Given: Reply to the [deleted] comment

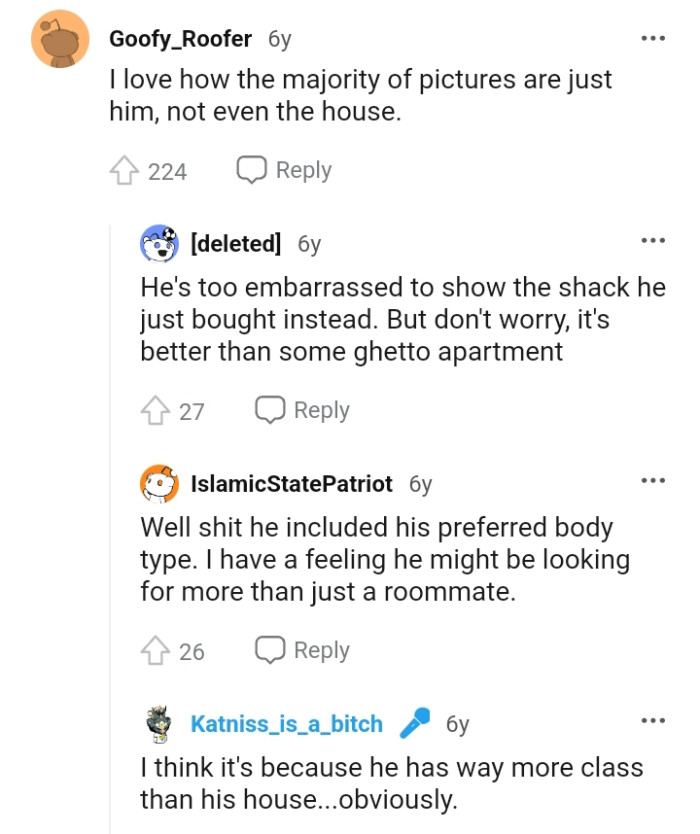Looking at the screenshot, I should (305, 410).
